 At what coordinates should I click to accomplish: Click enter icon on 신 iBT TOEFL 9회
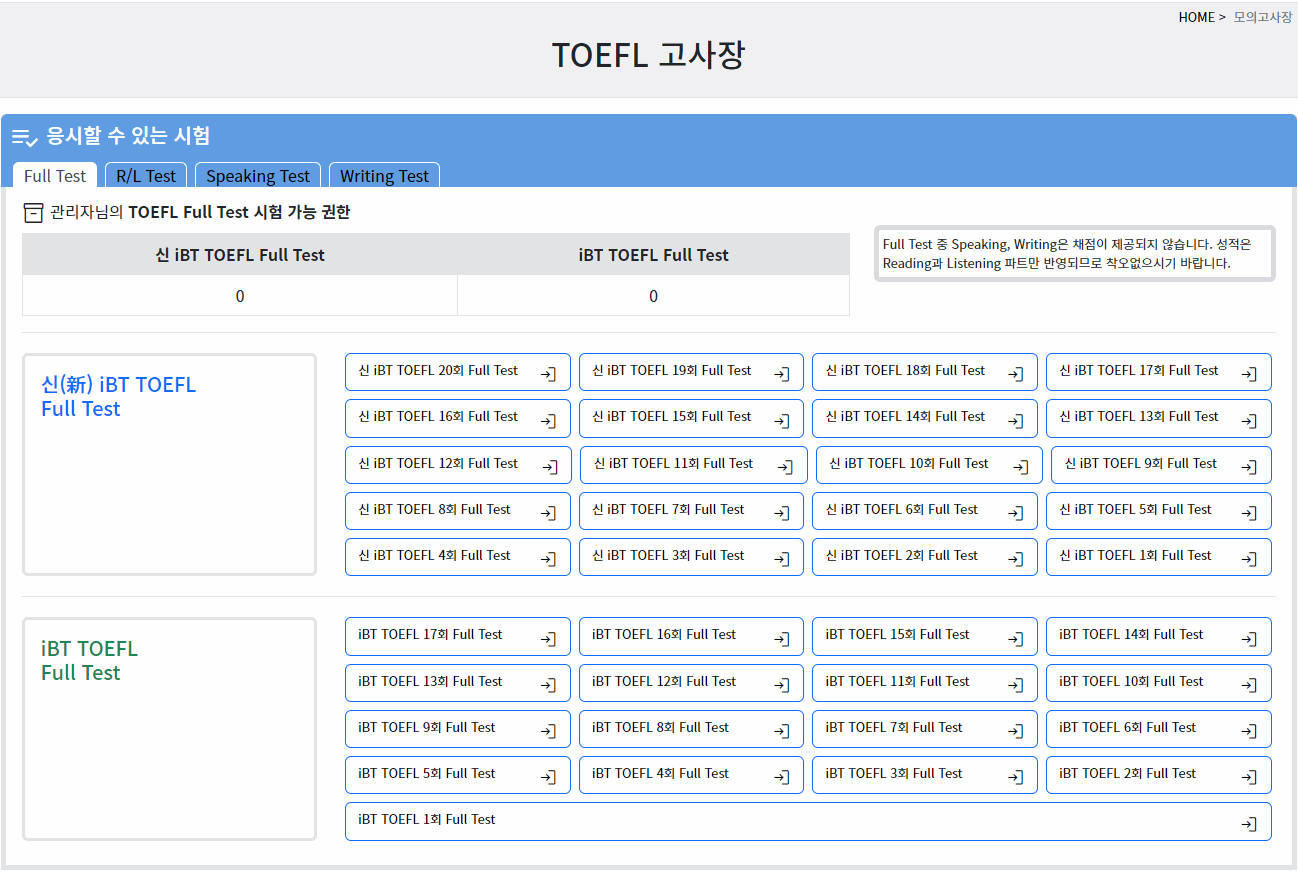(x=1249, y=467)
